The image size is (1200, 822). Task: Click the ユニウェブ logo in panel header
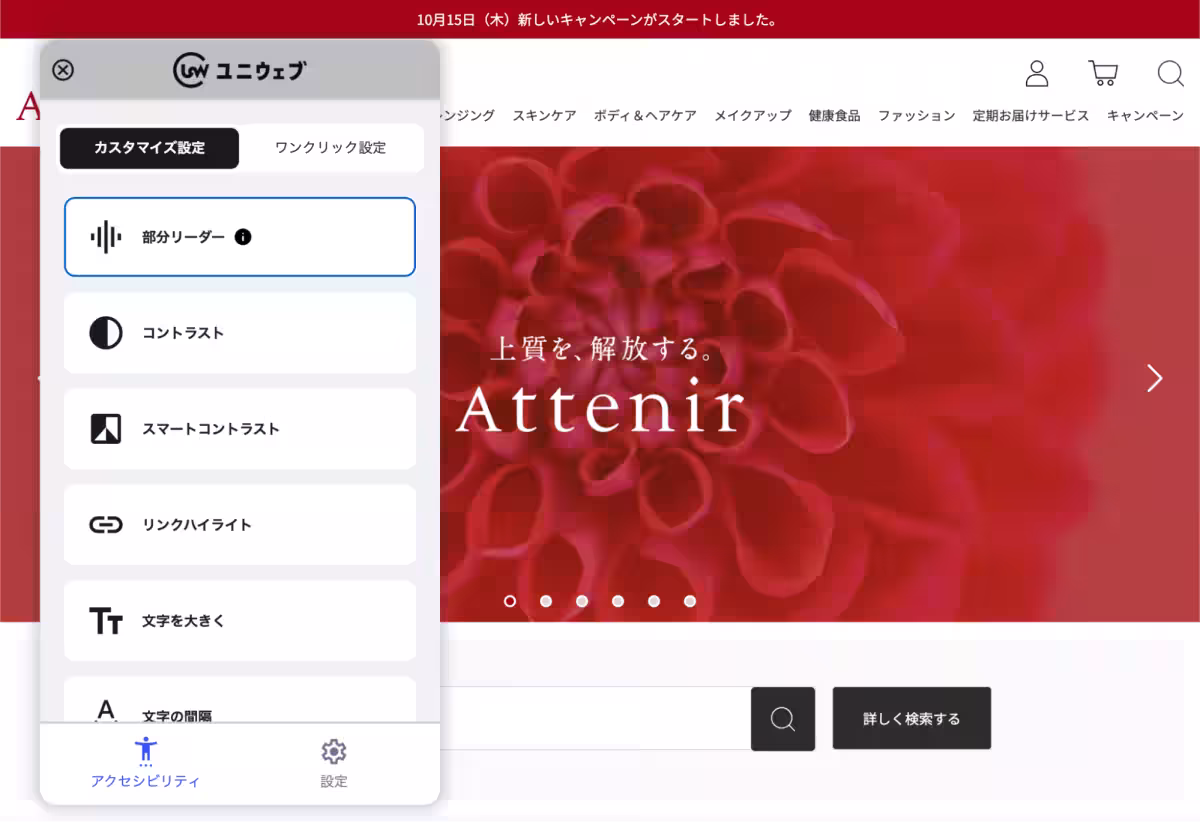coord(240,70)
